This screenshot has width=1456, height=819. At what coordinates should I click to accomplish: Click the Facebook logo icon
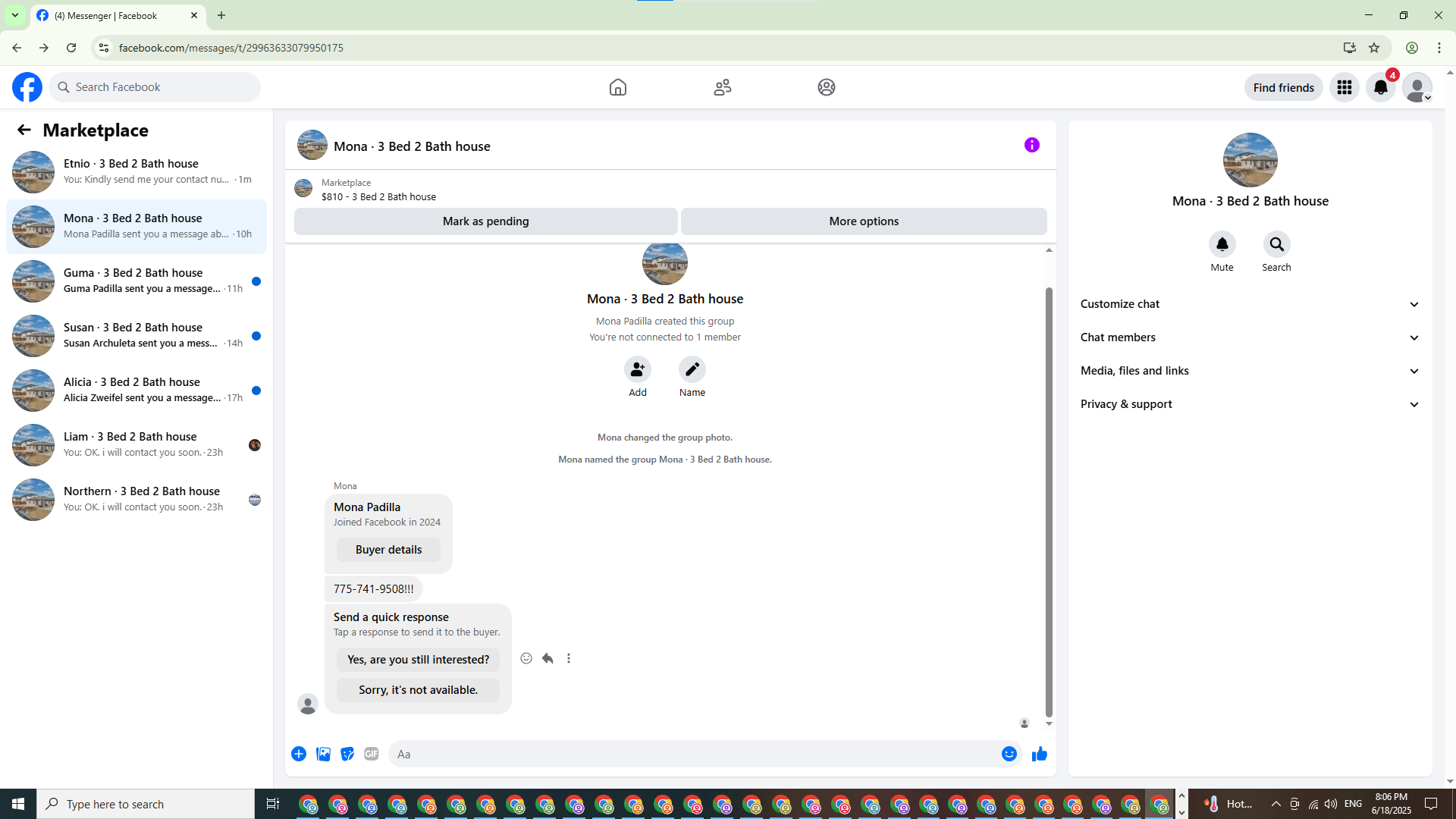[27, 87]
